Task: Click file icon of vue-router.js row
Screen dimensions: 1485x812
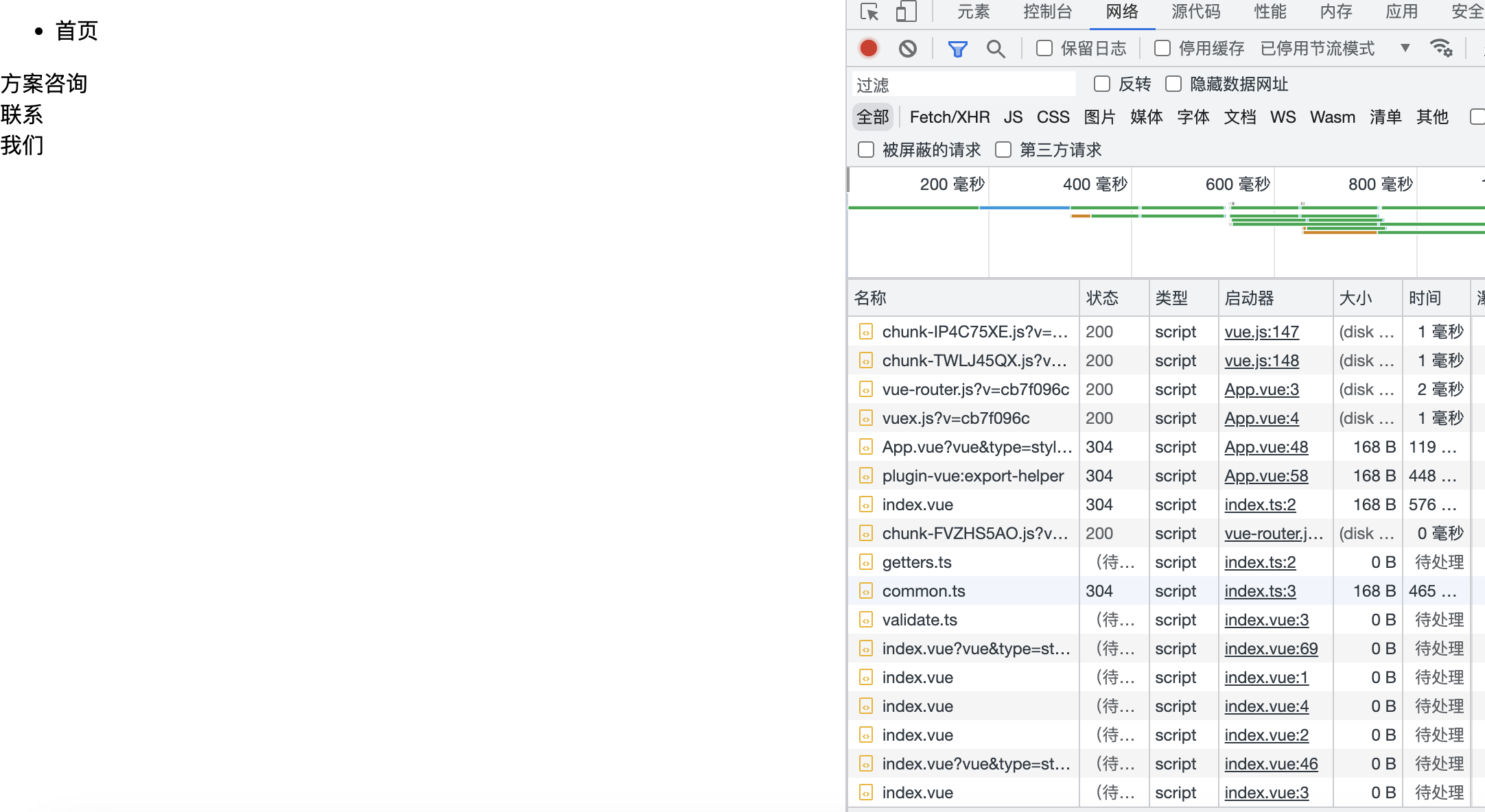Action: pyautogui.click(x=866, y=390)
